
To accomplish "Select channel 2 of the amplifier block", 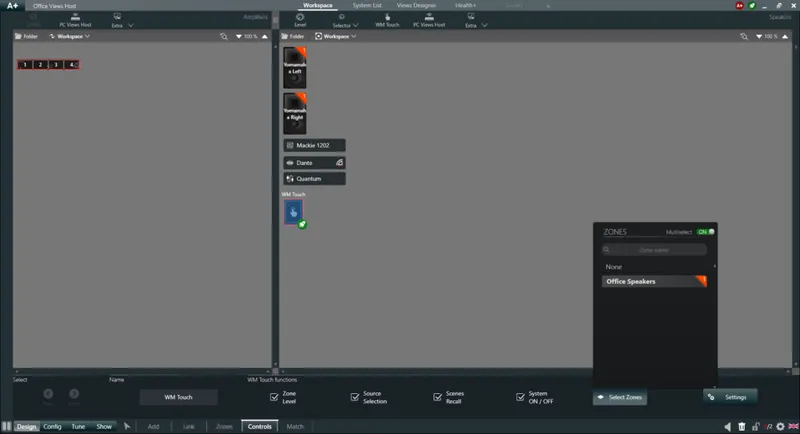I will tap(40, 65).
